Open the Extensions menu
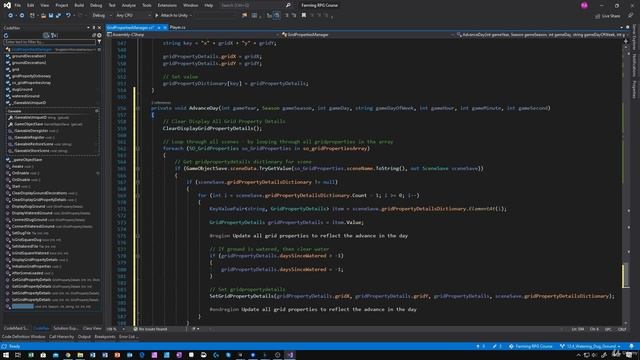This screenshot has width=640, height=360. (x=167, y=5)
